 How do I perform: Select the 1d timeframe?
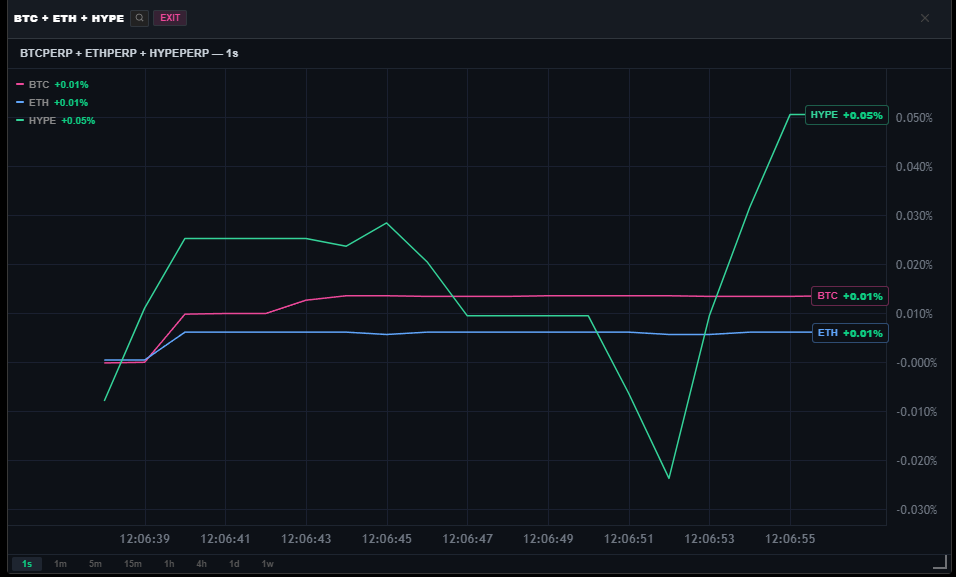(x=234, y=564)
